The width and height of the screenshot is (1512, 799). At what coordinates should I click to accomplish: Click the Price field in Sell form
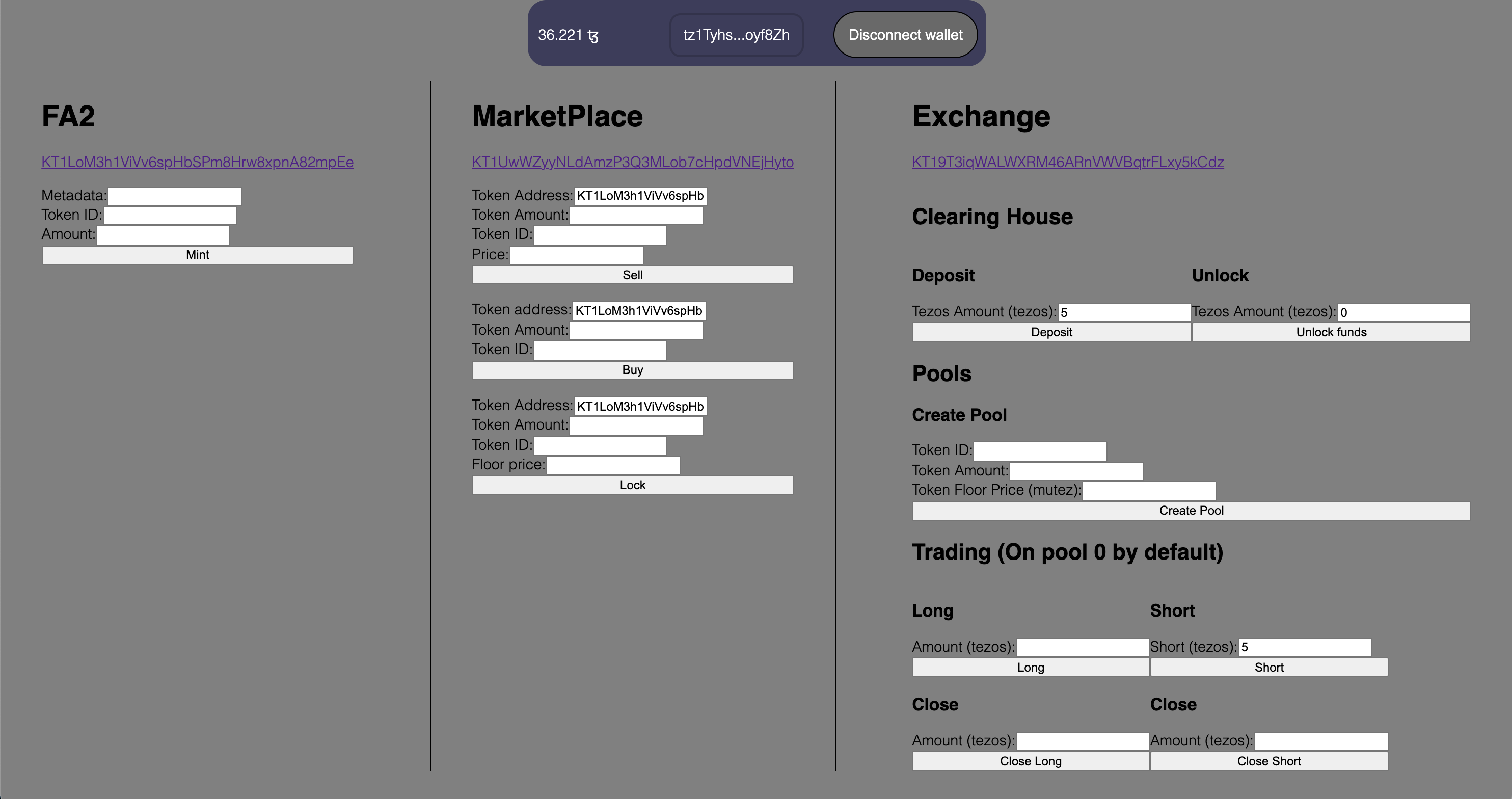(x=576, y=255)
